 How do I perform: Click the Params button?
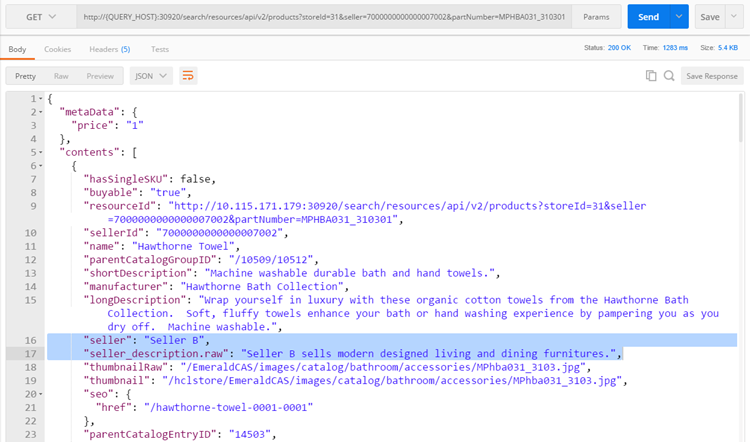pyautogui.click(x=597, y=17)
